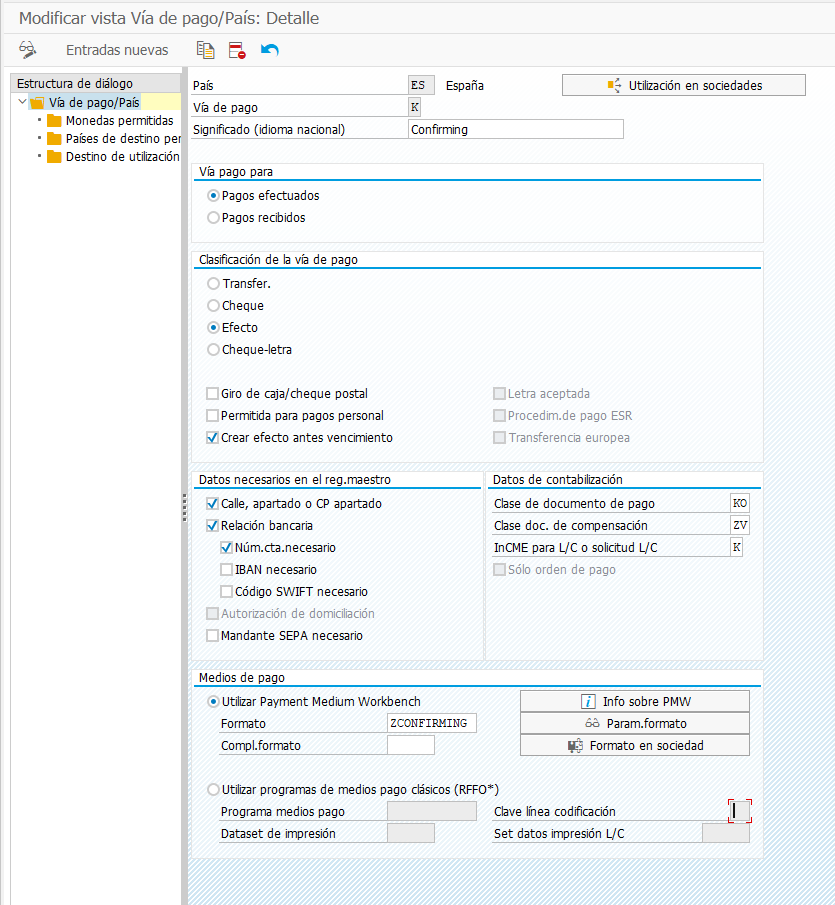Click InCME para L/C field K

(736, 547)
